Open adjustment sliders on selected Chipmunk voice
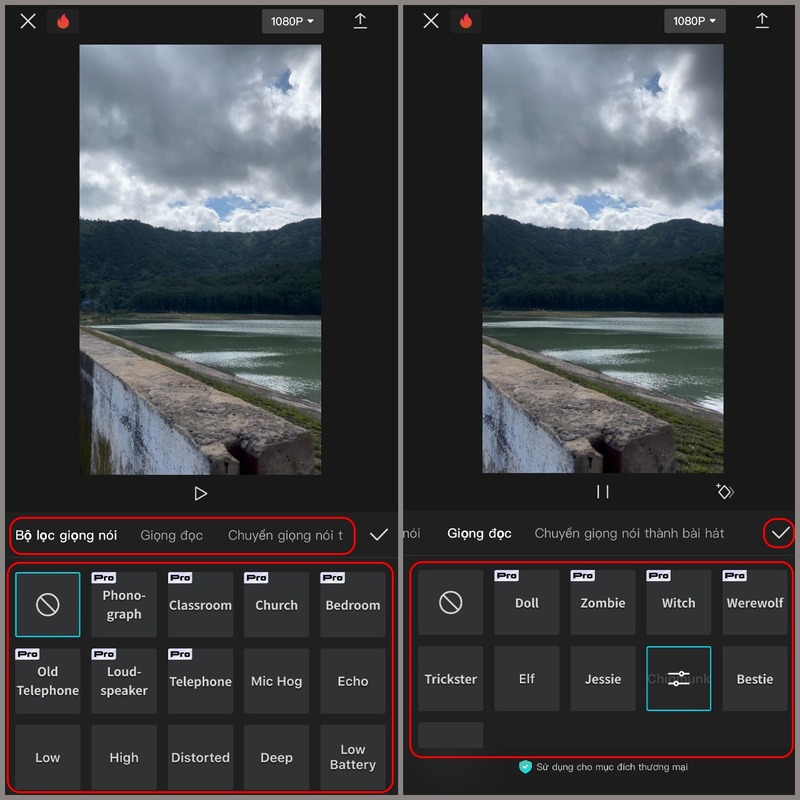The image size is (800, 800). click(x=678, y=679)
